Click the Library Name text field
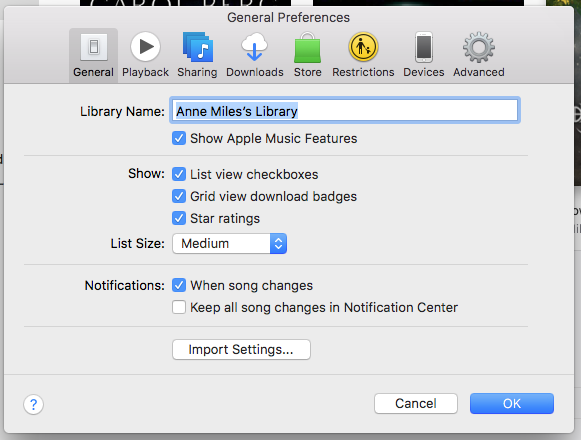 click(x=345, y=110)
